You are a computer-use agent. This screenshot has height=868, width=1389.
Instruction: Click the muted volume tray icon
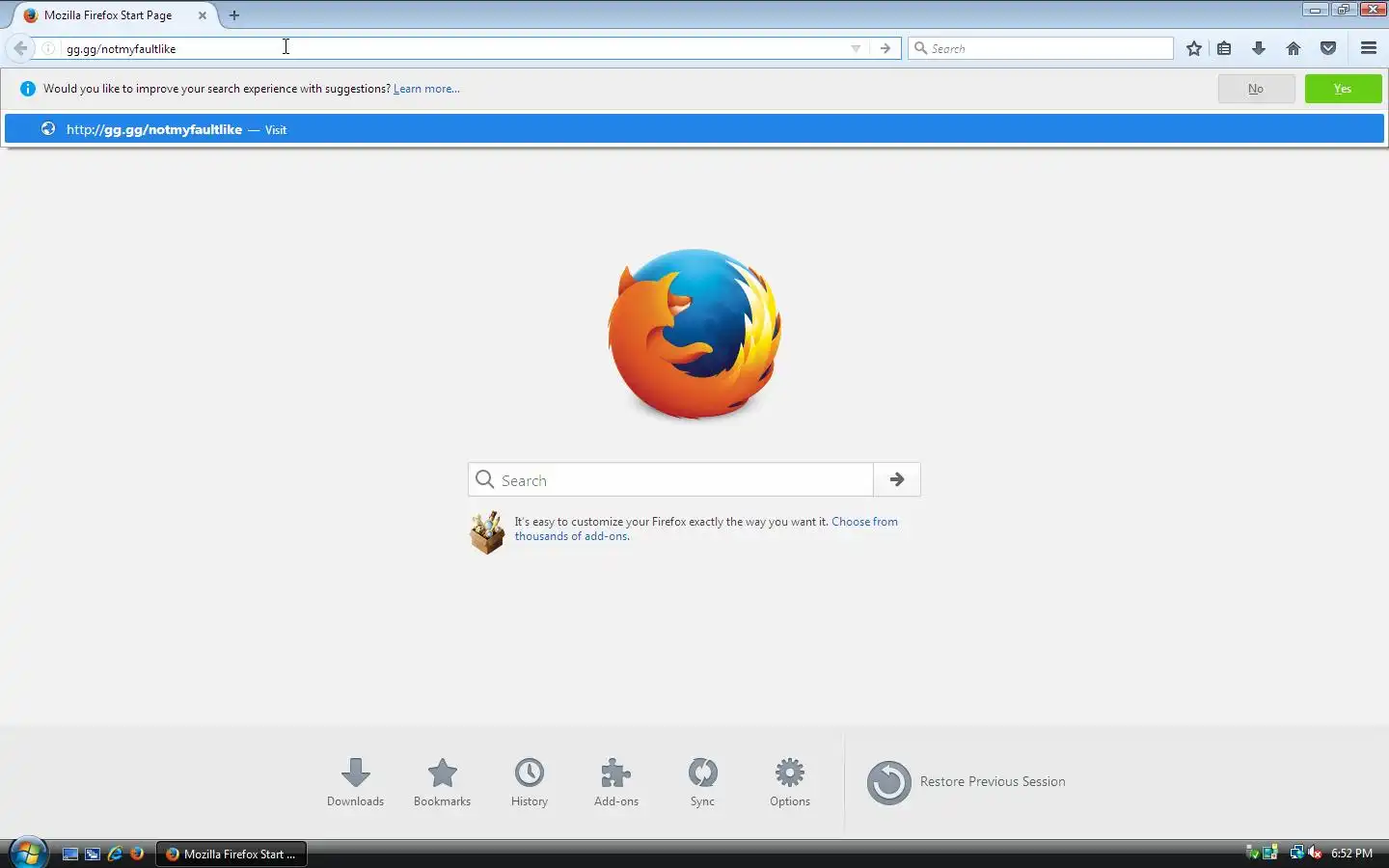click(x=1314, y=853)
